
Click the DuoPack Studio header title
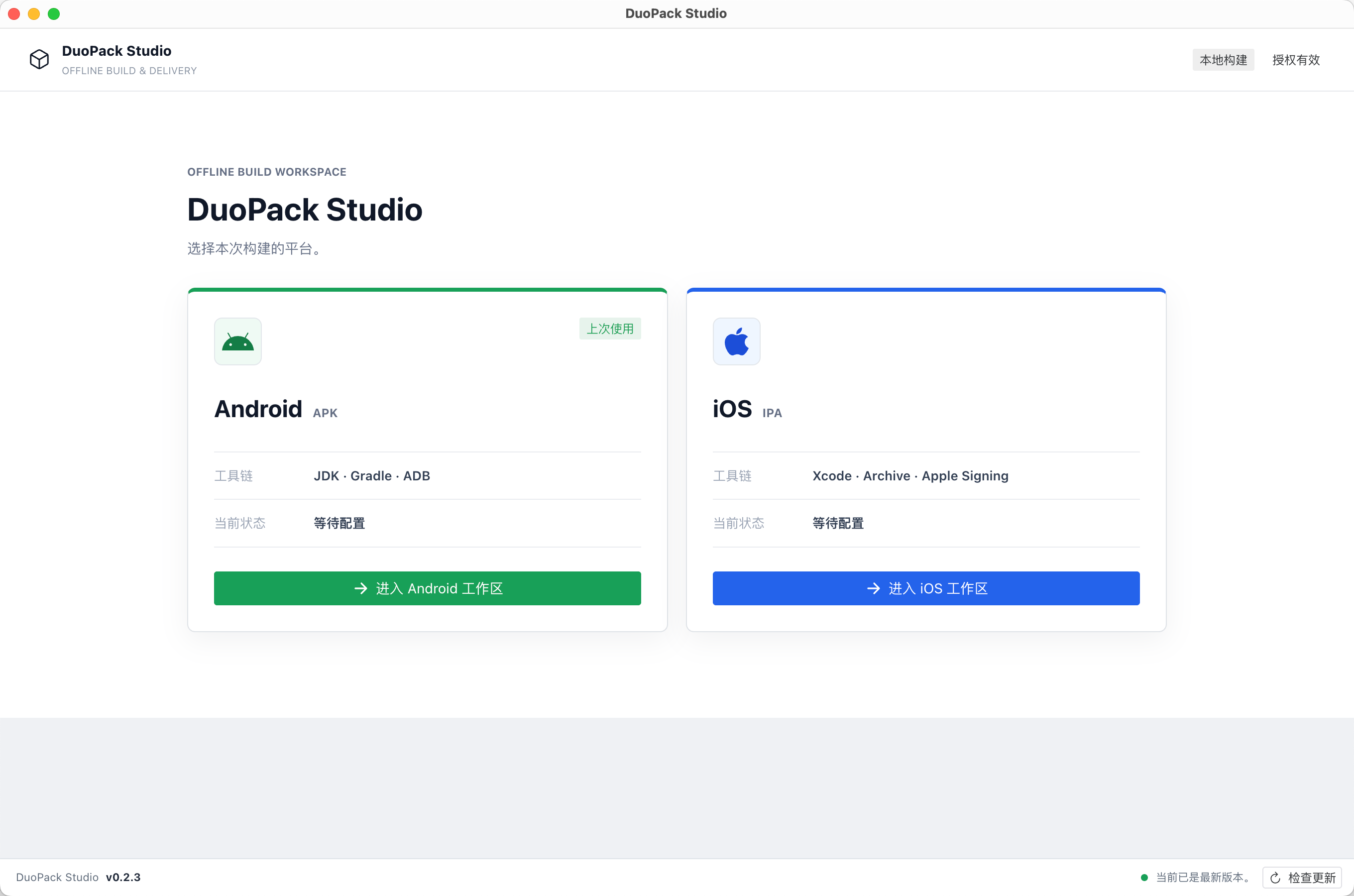116,51
